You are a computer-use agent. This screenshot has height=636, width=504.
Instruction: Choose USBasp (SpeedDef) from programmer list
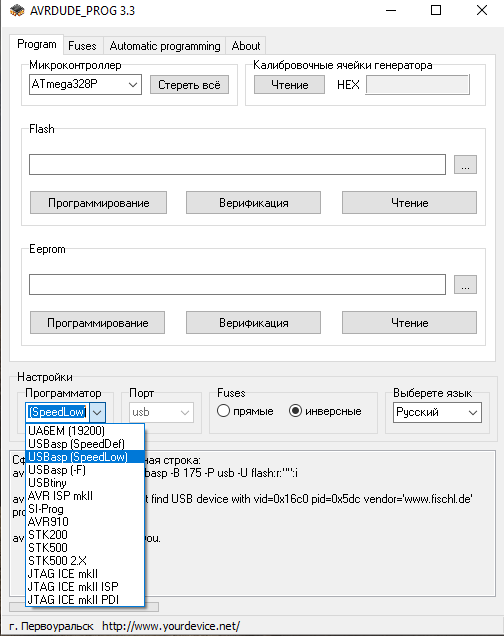click(85, 444)
